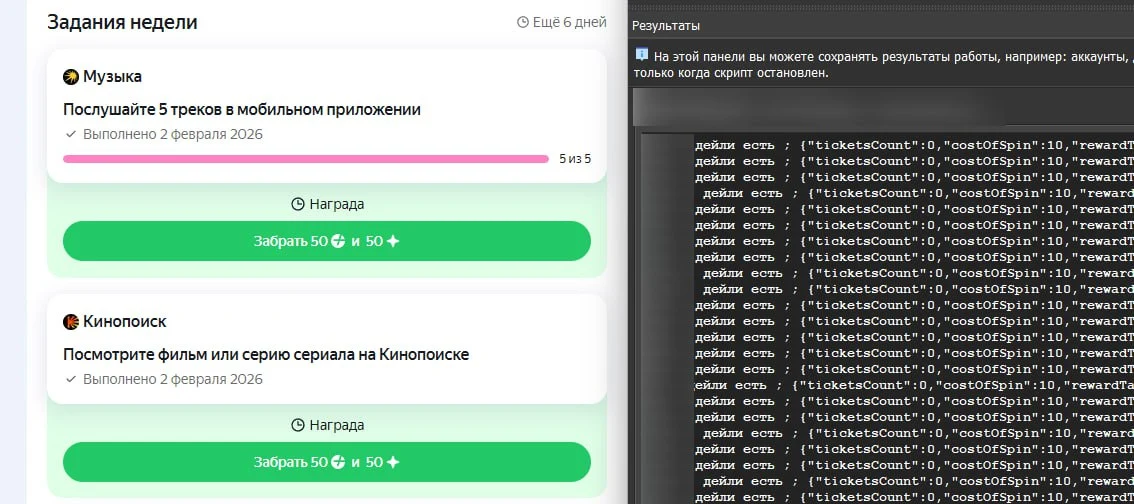Click the hint text На этой панели вы можете сохранять
The height and width of the screenshot is (504, 1134).
(x=893, y=57)
